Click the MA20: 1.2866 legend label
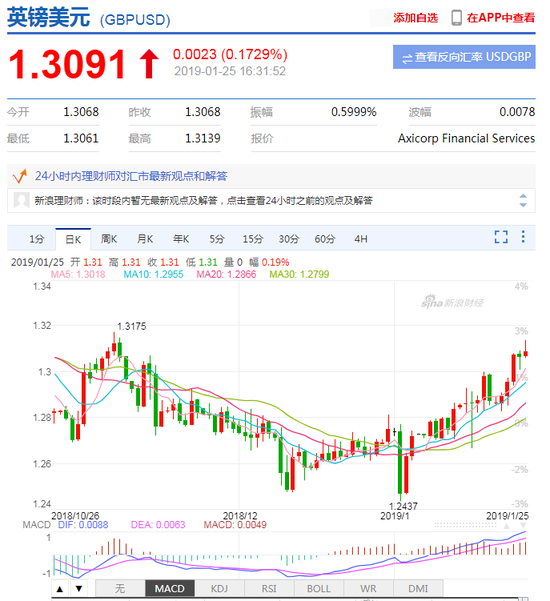Viewport: 550px width, 601px height. 226,274
